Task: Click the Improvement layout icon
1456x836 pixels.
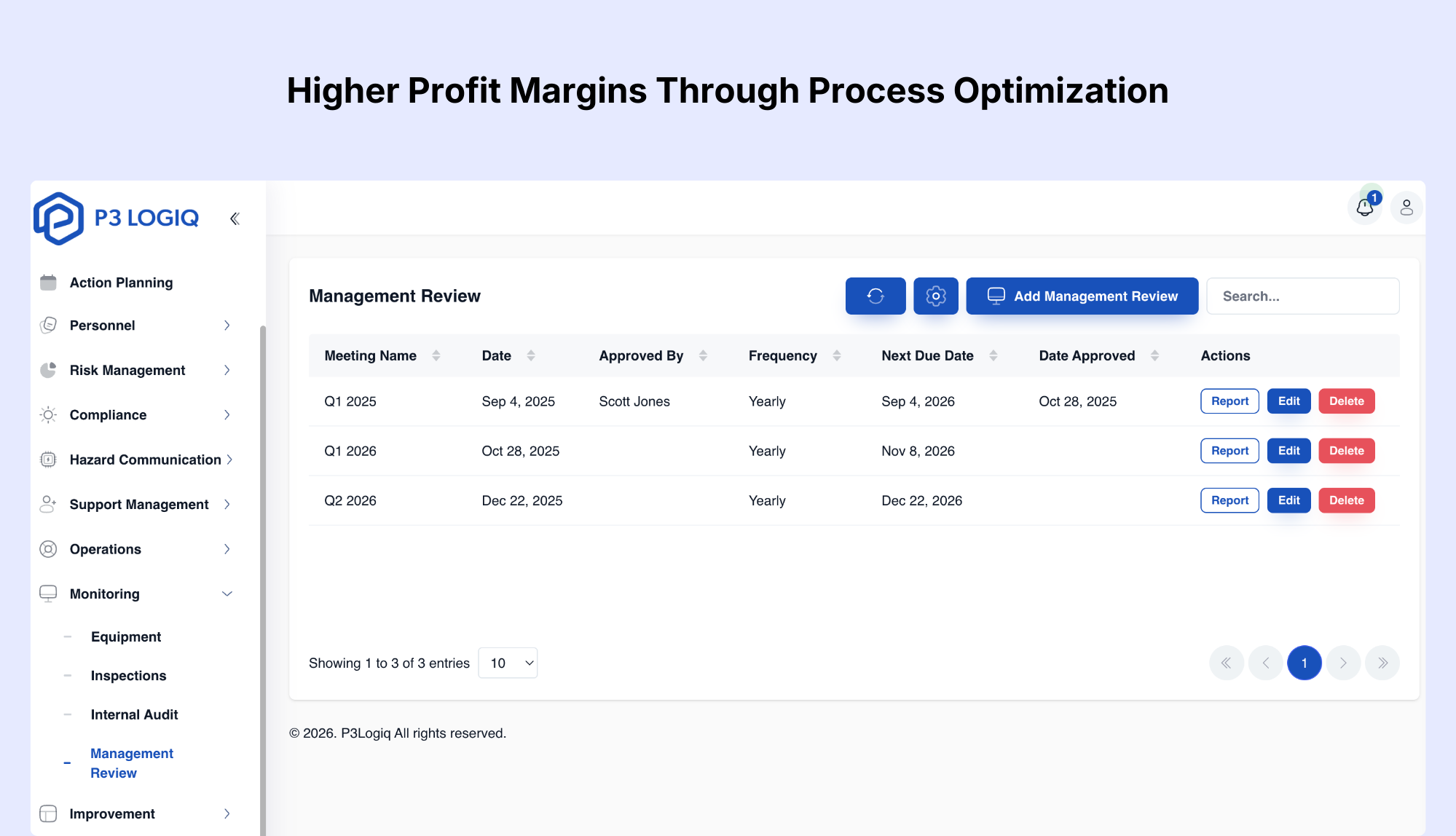Action: (x=48, y=813)
